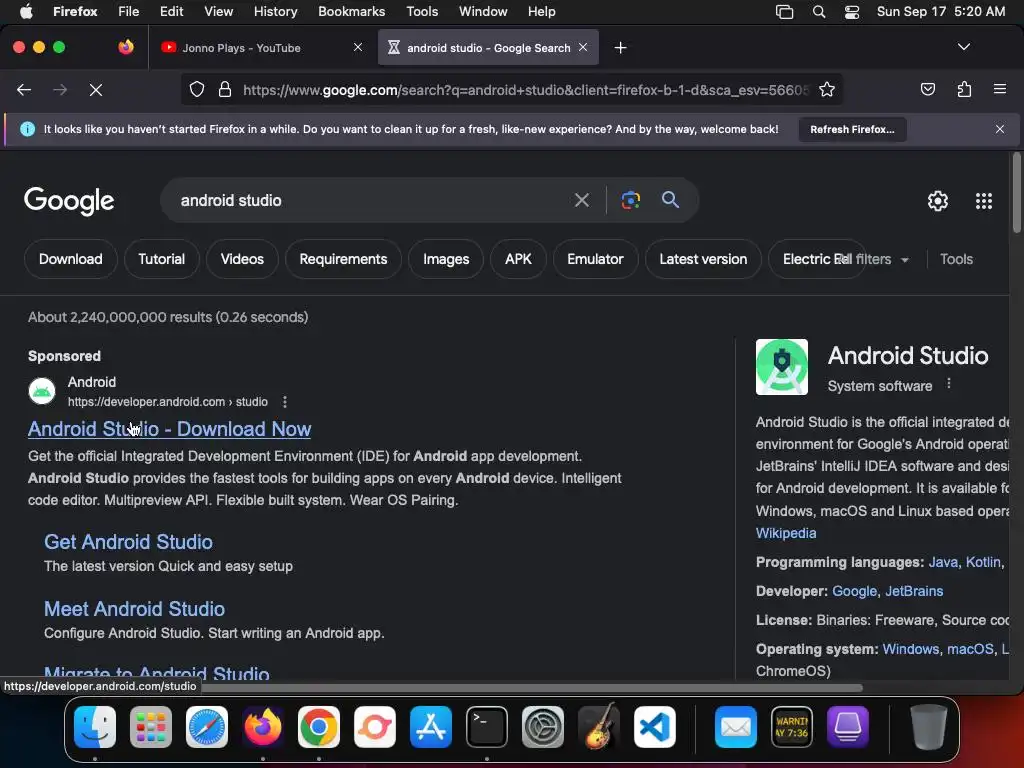Image resolution: width=1024 pixels, height=768 pixels.
Task: Select the APK filter chip
Action: [519, 259]
